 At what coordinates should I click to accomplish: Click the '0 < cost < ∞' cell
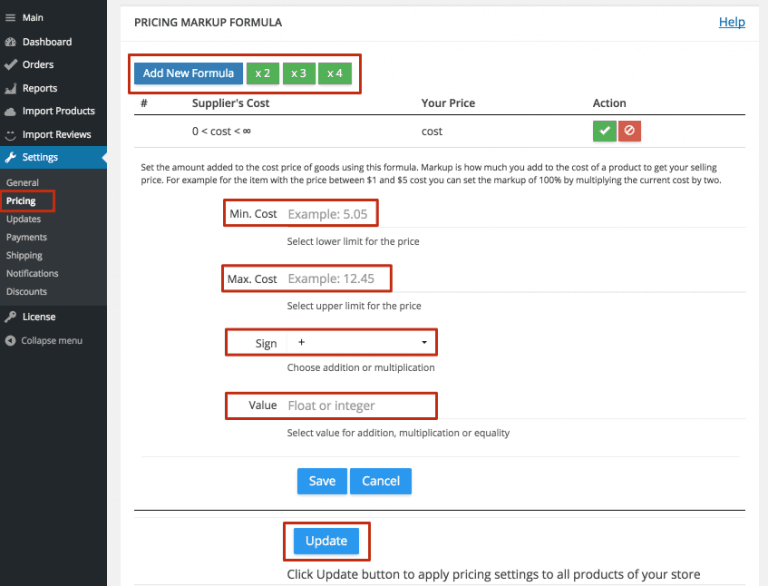coord(221,131)
